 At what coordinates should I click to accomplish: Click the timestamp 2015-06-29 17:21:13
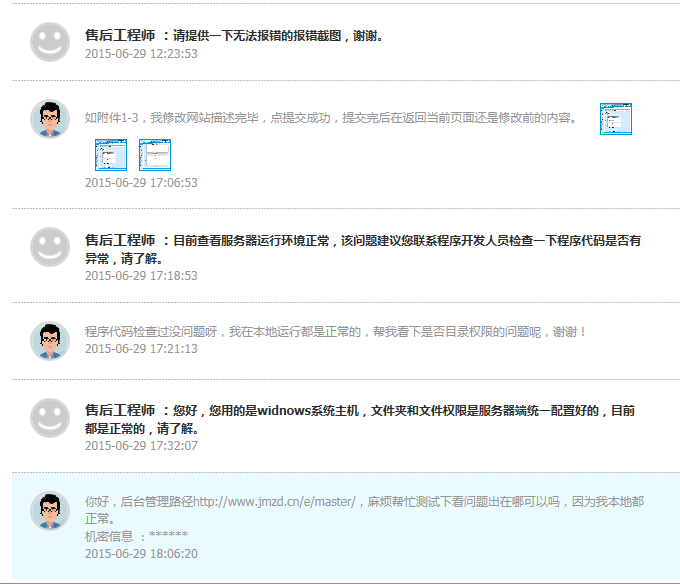pyautogui.click(x=141, y=349)
